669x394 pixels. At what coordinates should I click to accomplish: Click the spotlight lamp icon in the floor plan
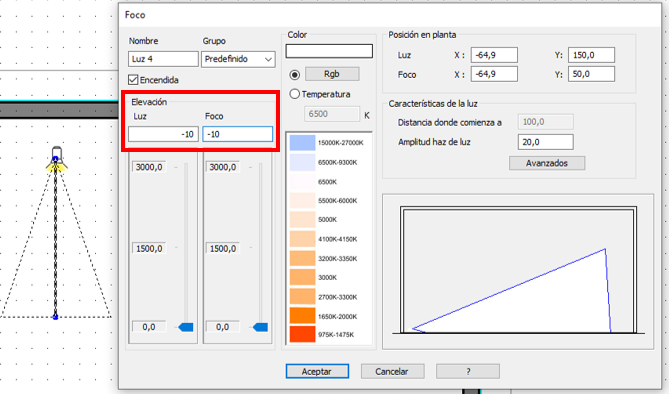[x=56, y=158]
